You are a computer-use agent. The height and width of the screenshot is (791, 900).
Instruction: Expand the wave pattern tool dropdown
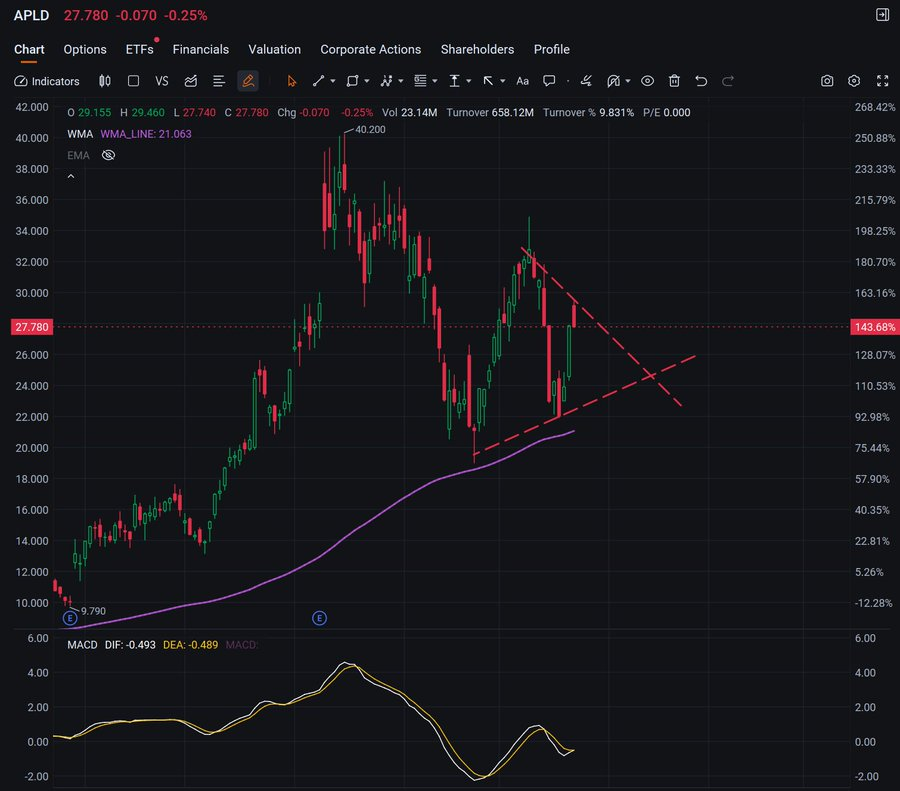point(401,81)
